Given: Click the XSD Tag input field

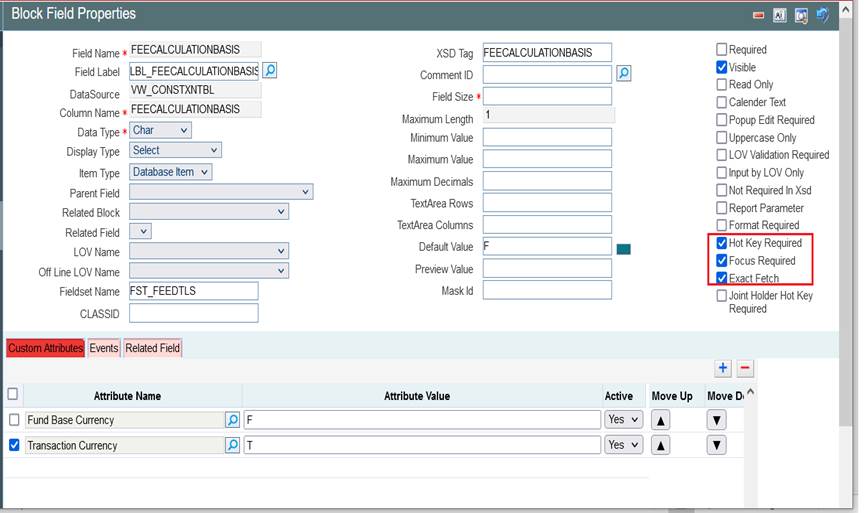Looking at the screenshot, I should tap(547, 52).
